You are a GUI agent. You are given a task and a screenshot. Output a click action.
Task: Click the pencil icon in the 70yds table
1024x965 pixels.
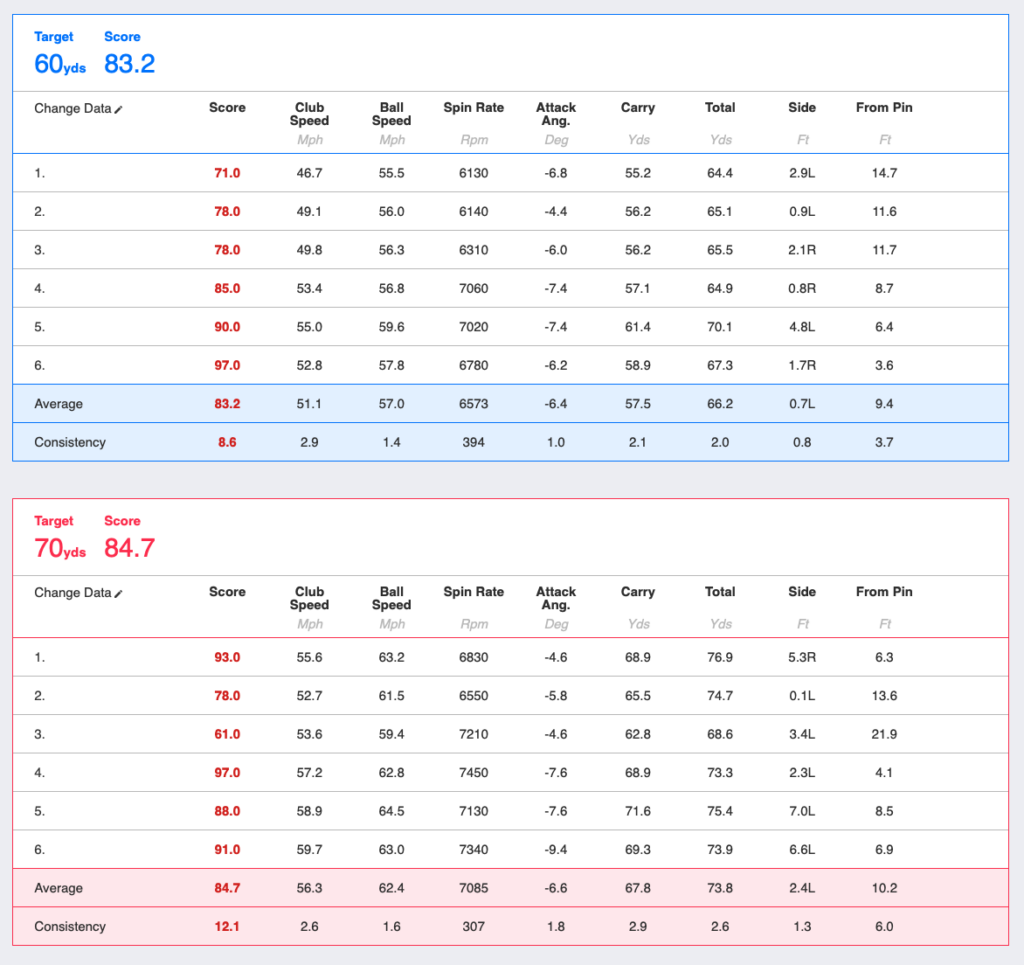(x=119, y=593)
